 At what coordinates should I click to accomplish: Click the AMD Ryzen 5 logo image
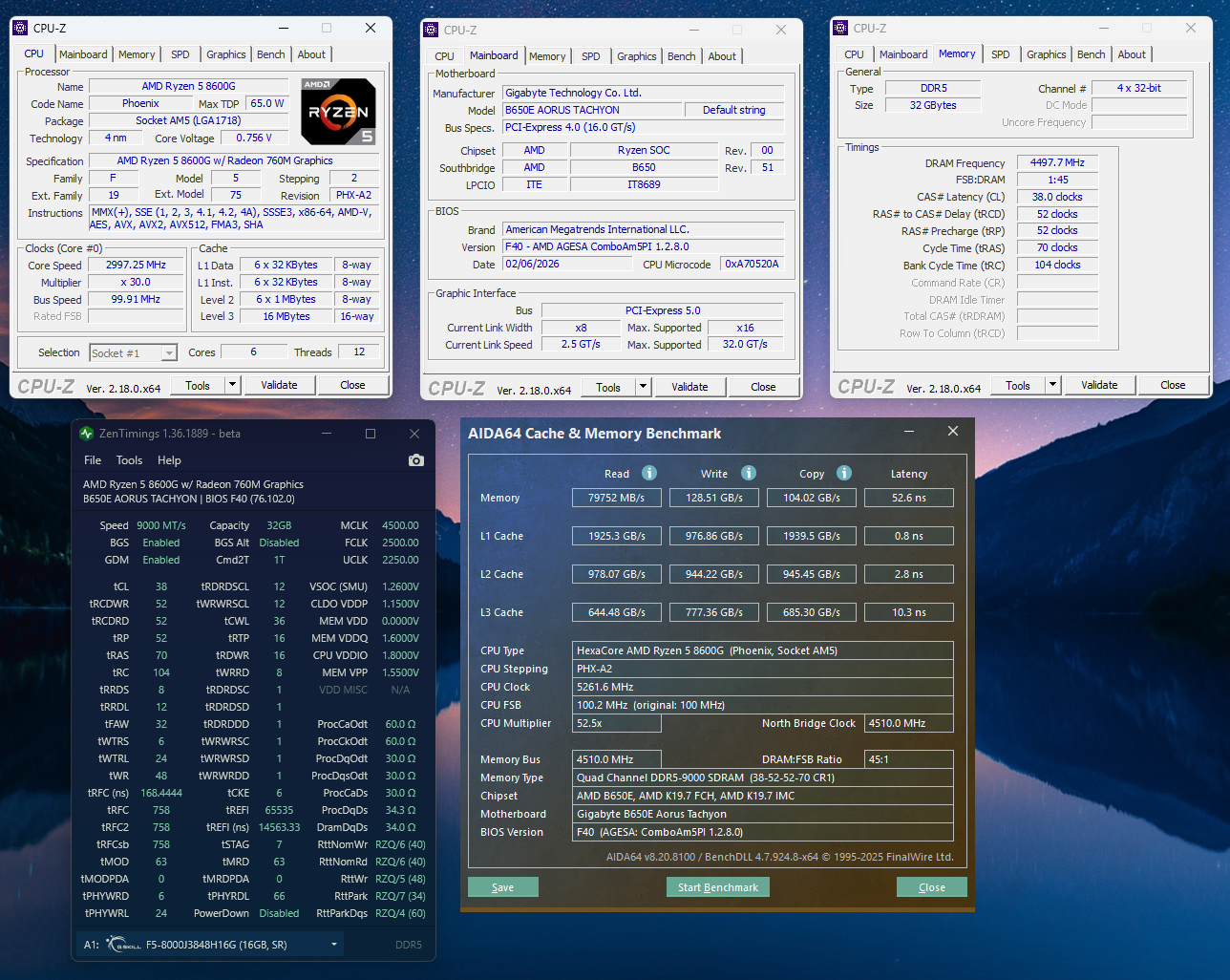tap(339, 112)
